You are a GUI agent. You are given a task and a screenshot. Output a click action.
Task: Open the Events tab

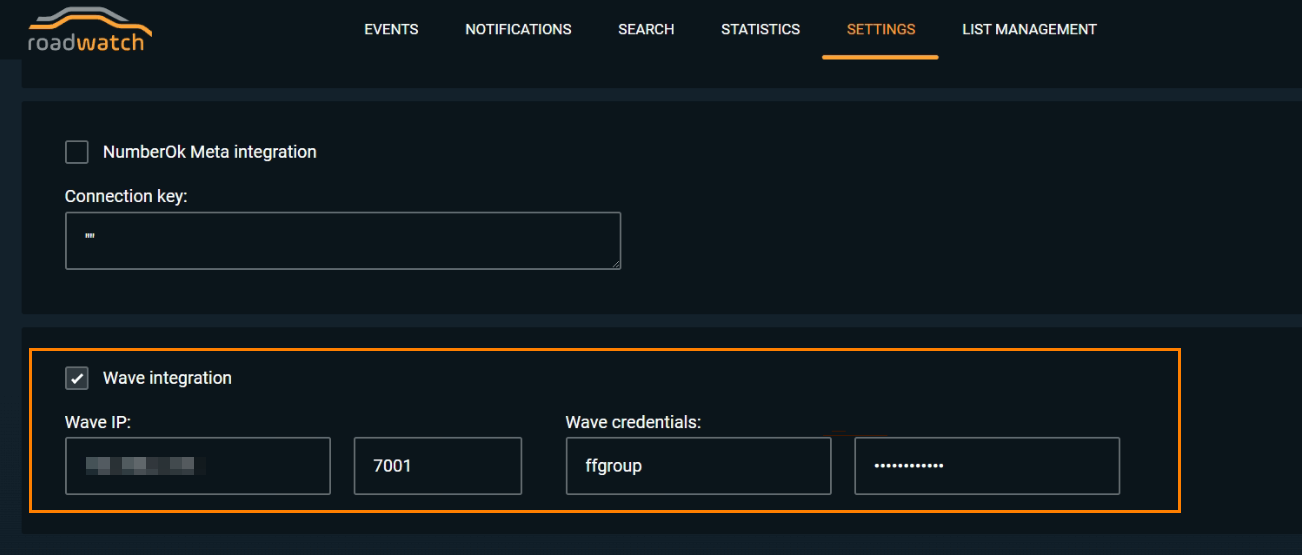click(x=391, y=30)
